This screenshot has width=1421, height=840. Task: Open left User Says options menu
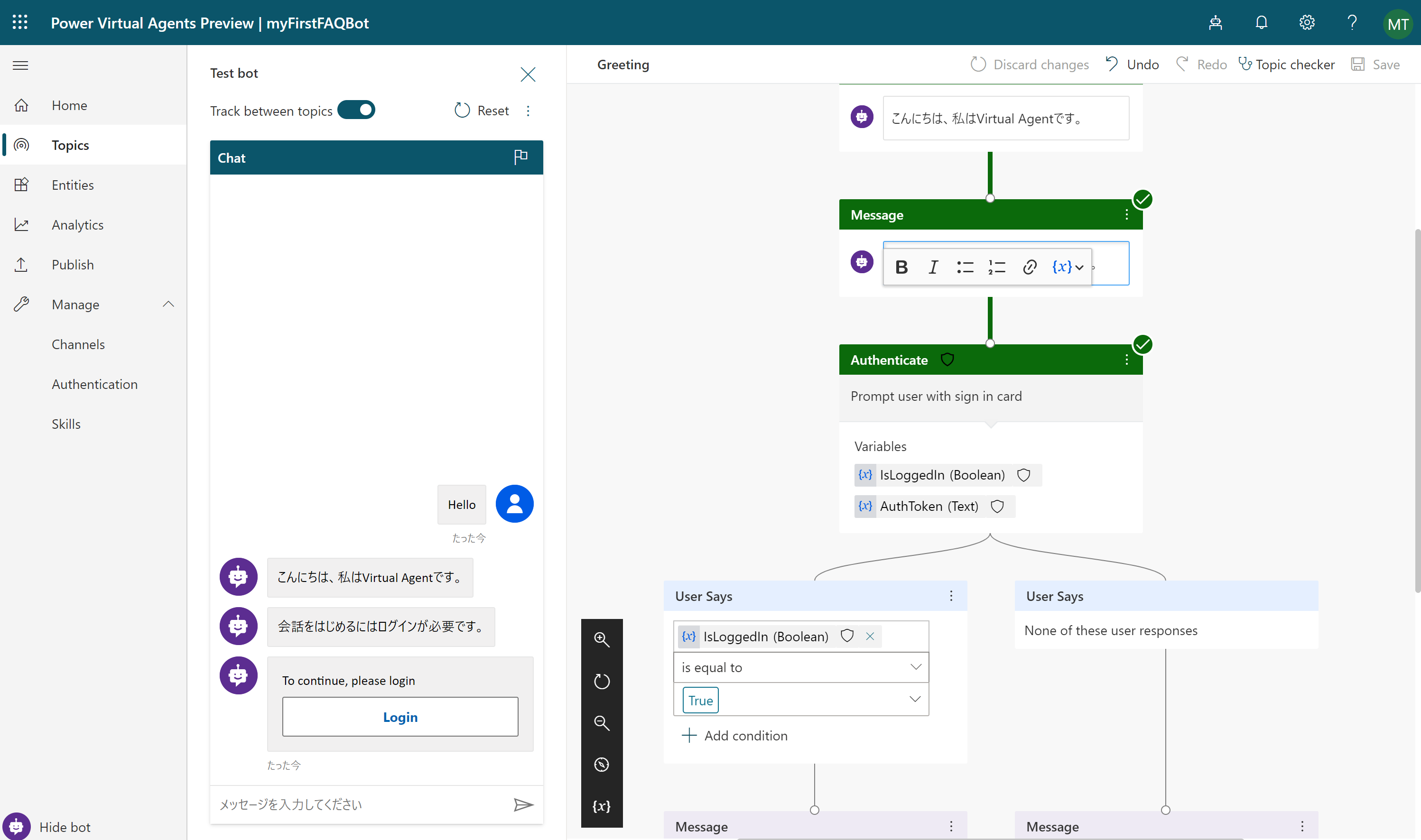click(951, 595)
